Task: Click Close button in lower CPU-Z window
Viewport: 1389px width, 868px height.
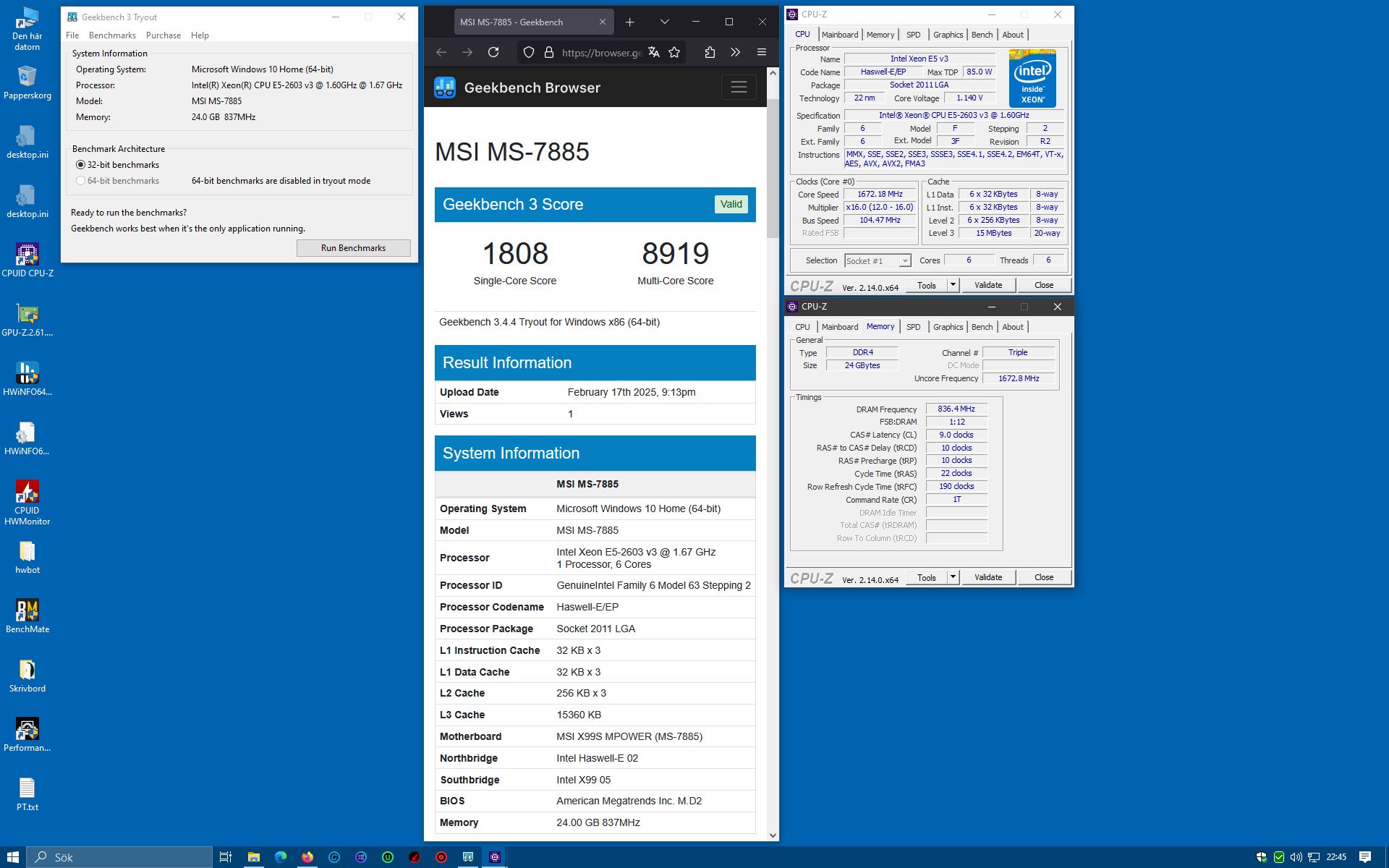Action: click(1044, 577)
